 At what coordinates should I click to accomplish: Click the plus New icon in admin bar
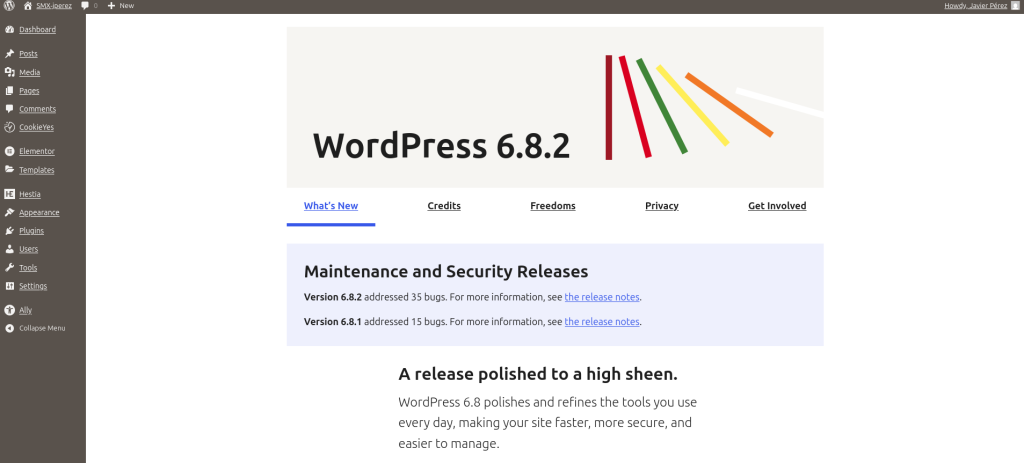pyautogui.click(x=112, y=6)
